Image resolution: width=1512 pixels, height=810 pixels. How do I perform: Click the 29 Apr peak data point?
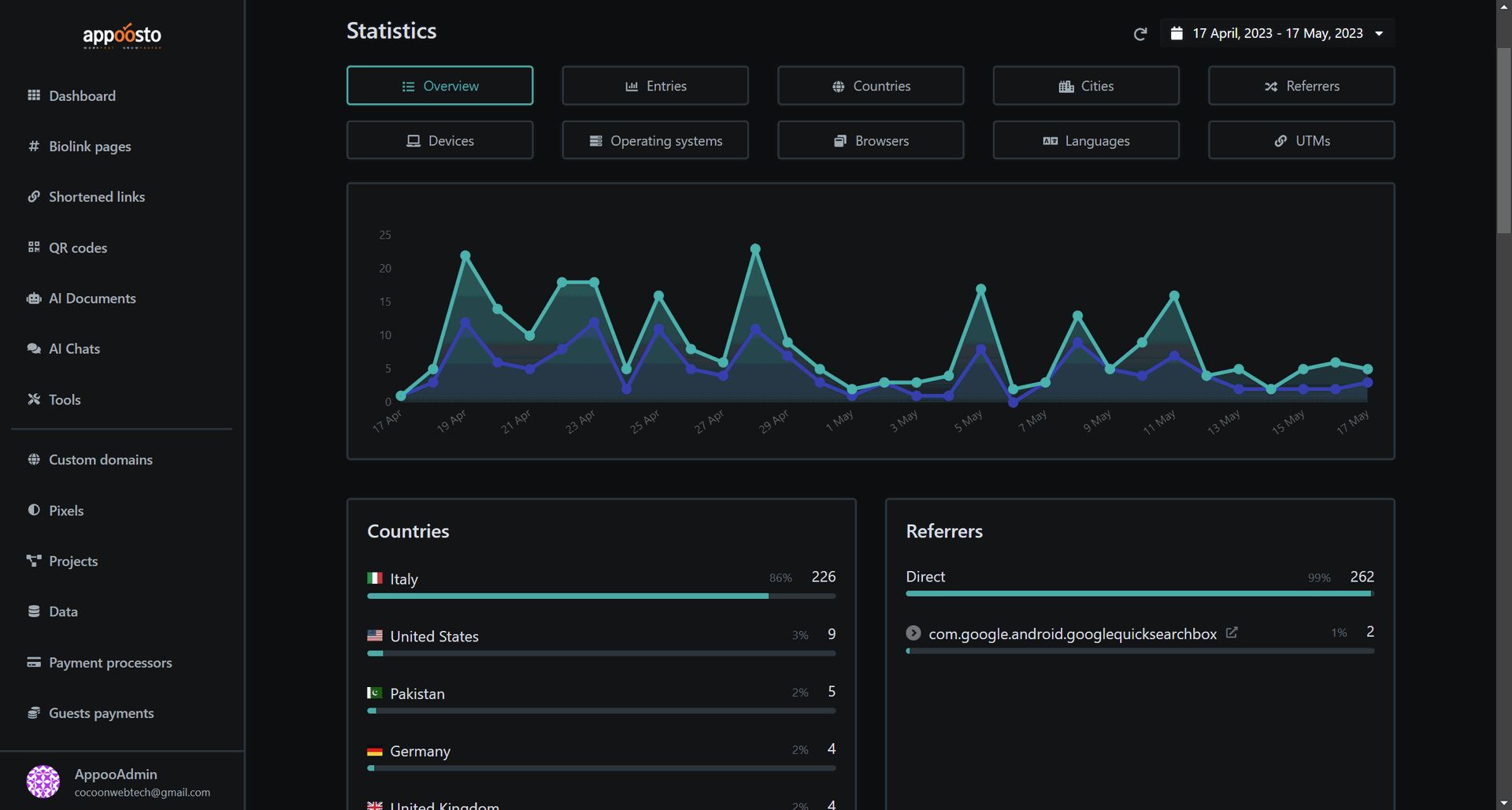click(x=755, y=249)
